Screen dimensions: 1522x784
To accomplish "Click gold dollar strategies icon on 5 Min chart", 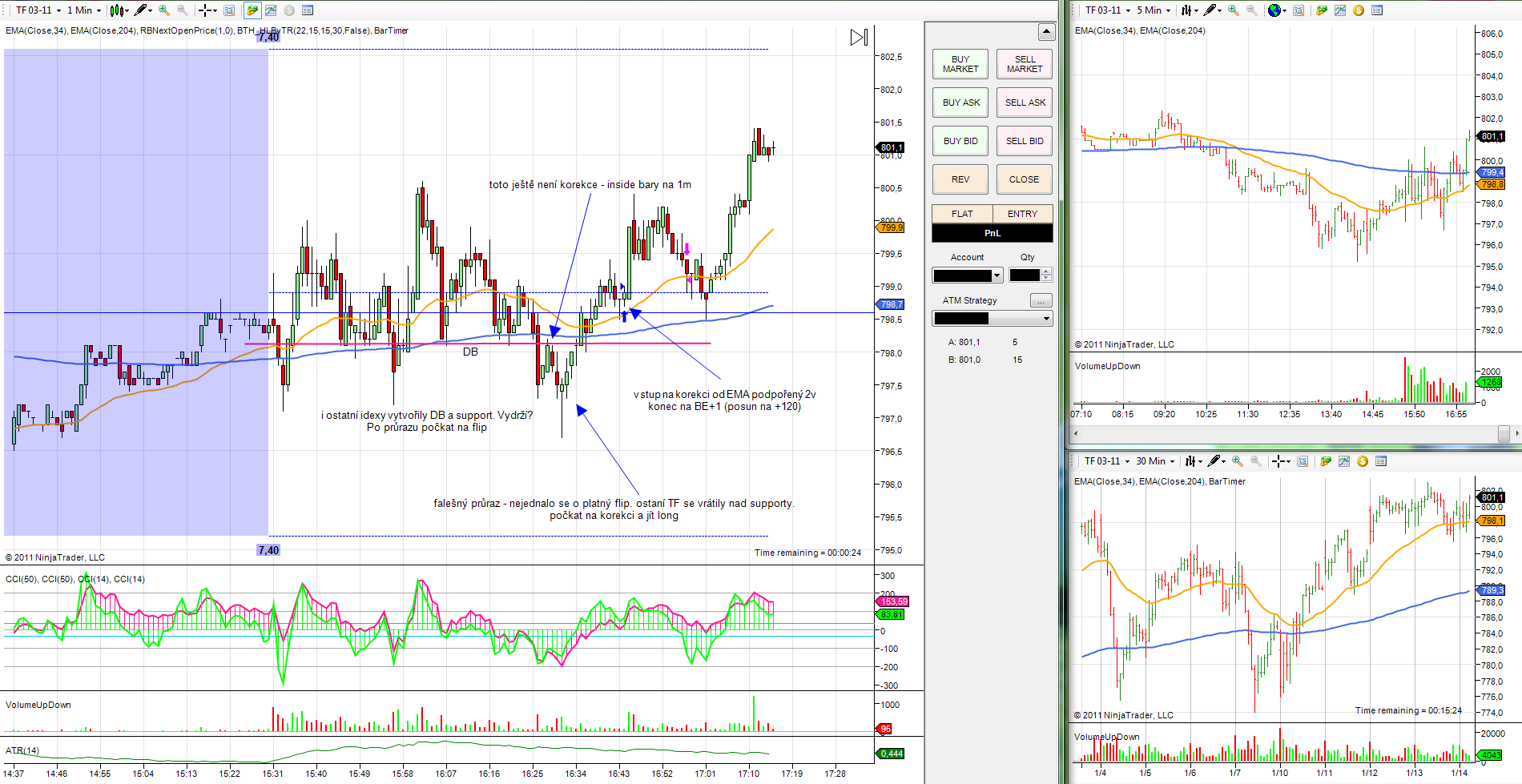I will pyautogui.click(x=1359, y=10).
